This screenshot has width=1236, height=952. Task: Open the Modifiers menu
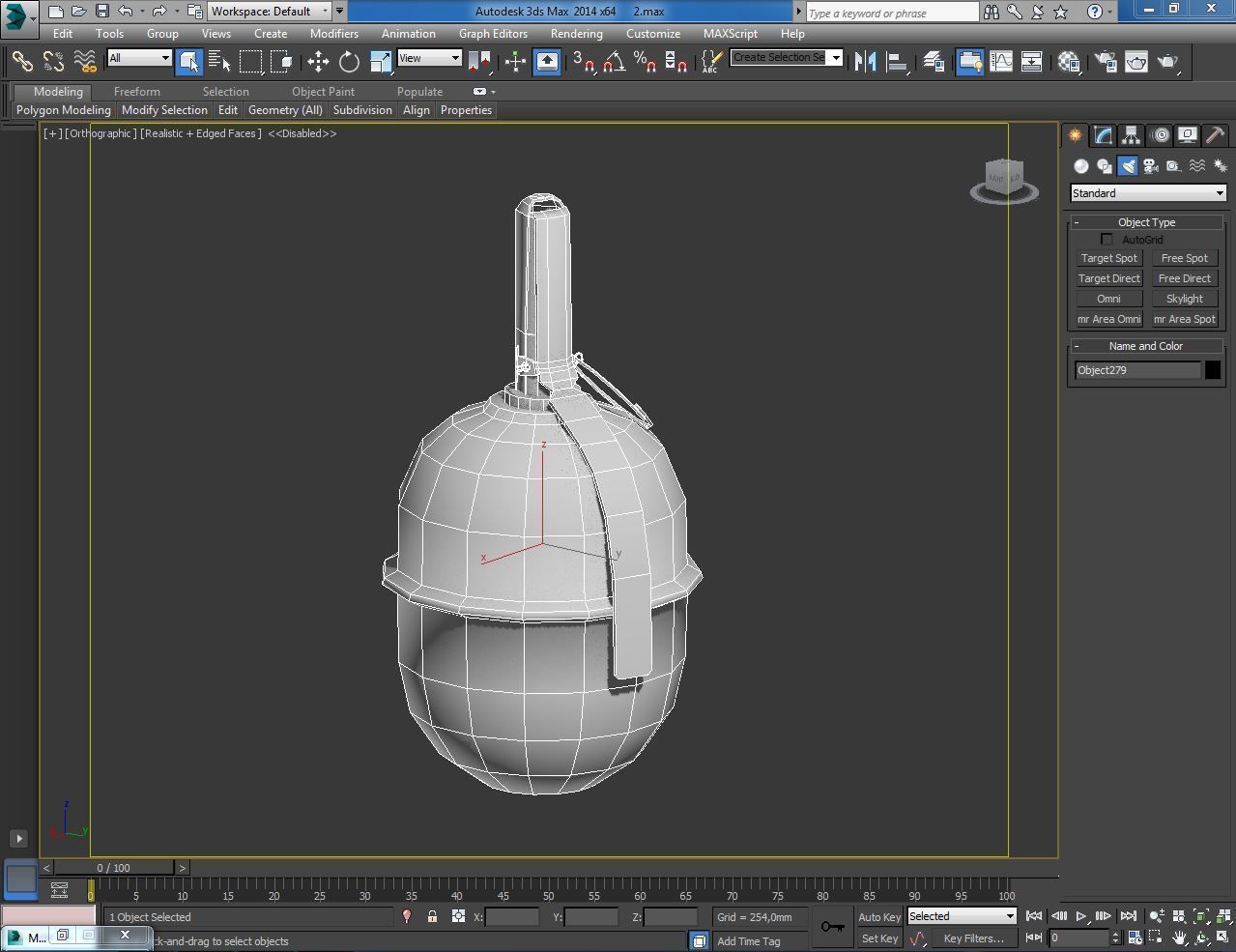point(334,33)
